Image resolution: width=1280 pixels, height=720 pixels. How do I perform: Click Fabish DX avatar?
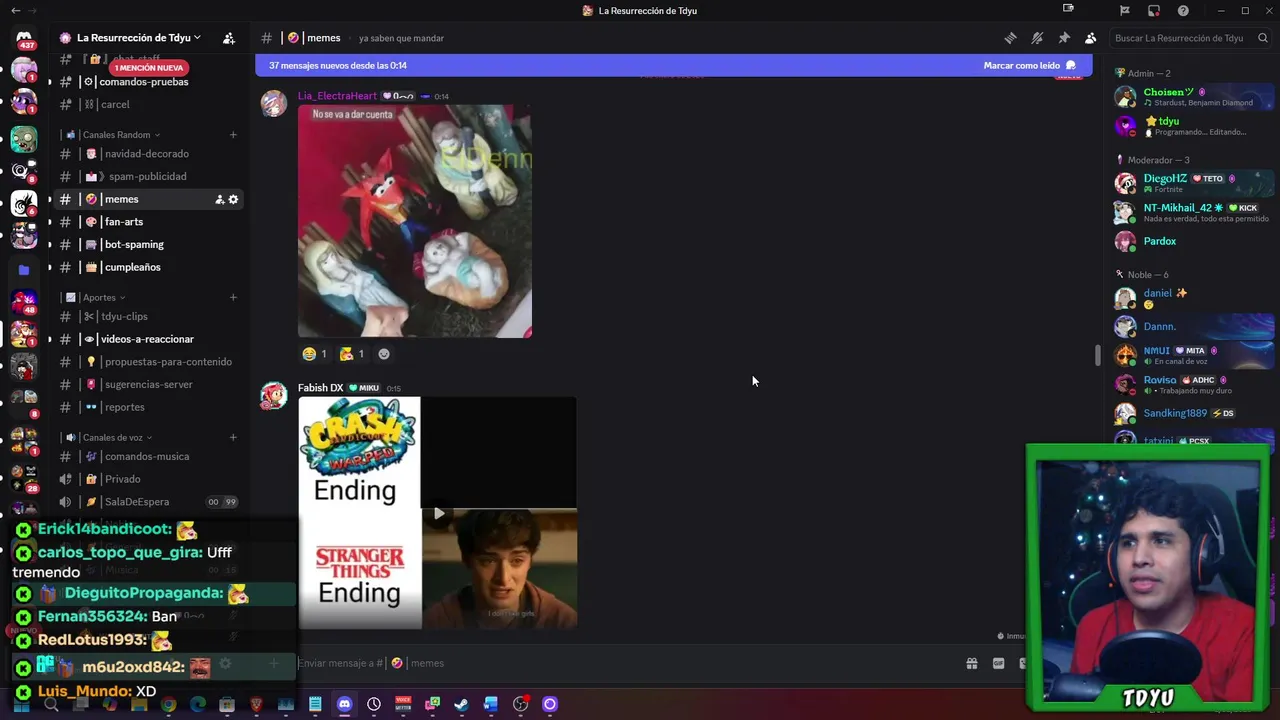[x=273, y=395]
